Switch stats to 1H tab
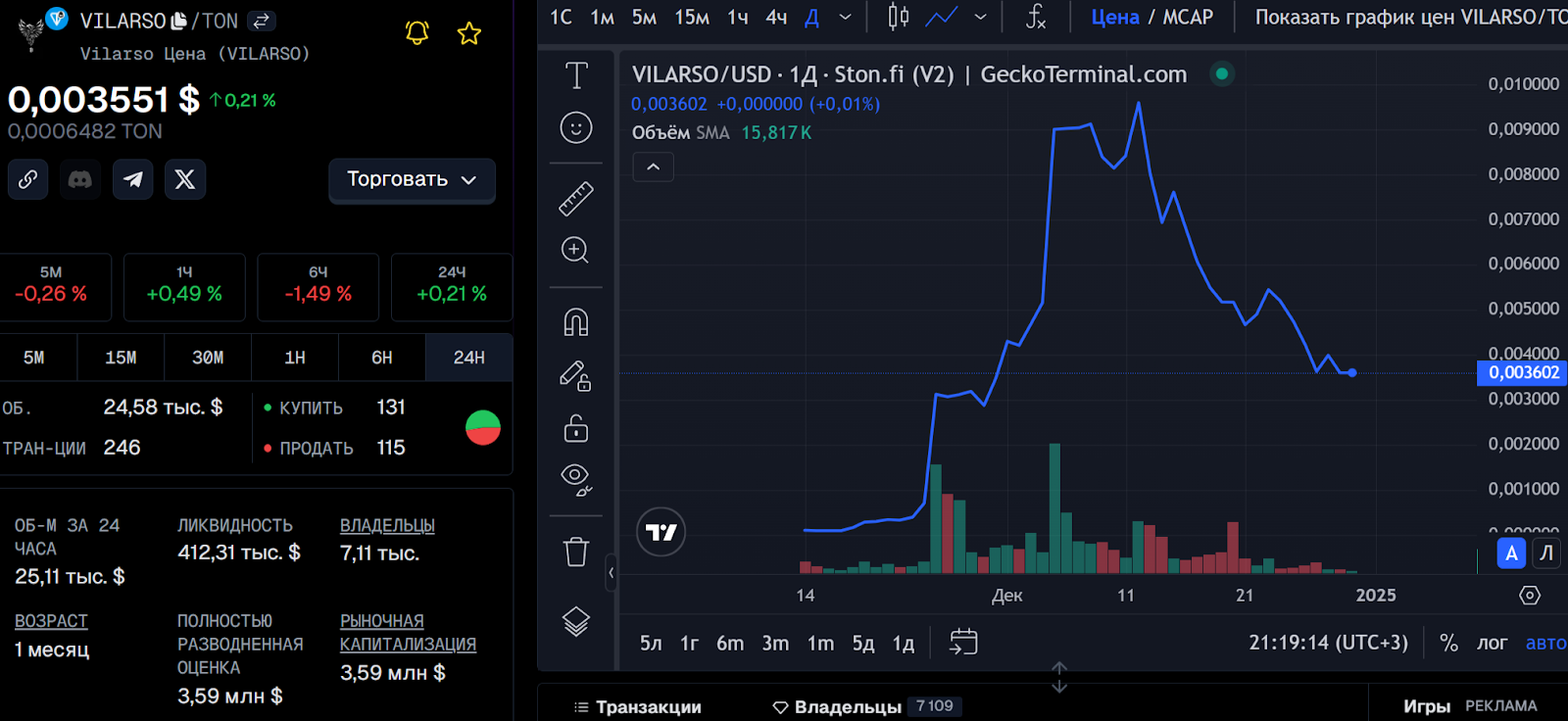Image resolution: width=1568 pixels, height=721 pixels. 295,358
